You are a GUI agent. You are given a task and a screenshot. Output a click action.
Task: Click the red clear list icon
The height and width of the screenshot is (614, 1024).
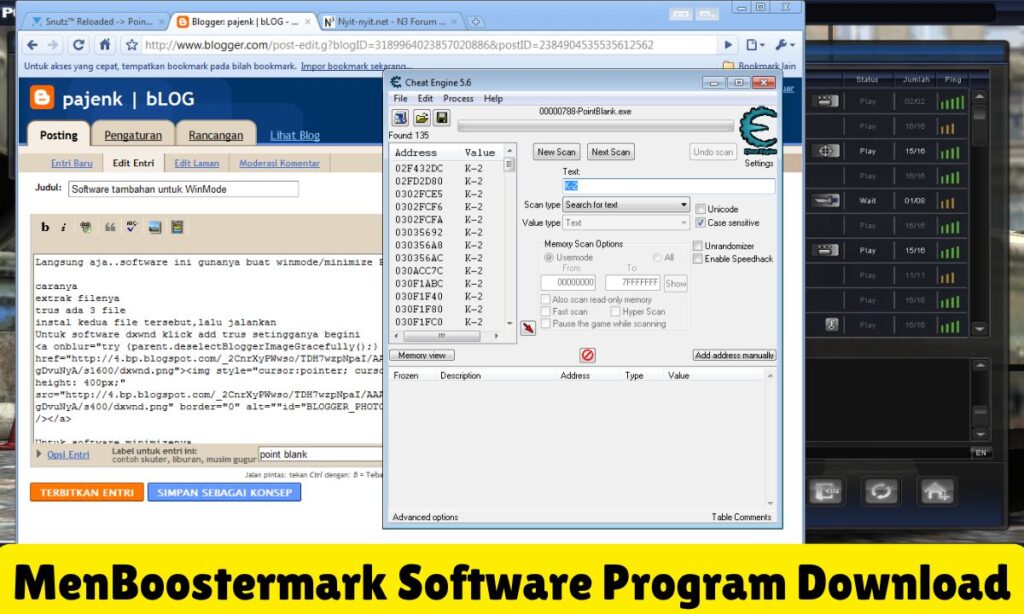[x=588, y=355]
